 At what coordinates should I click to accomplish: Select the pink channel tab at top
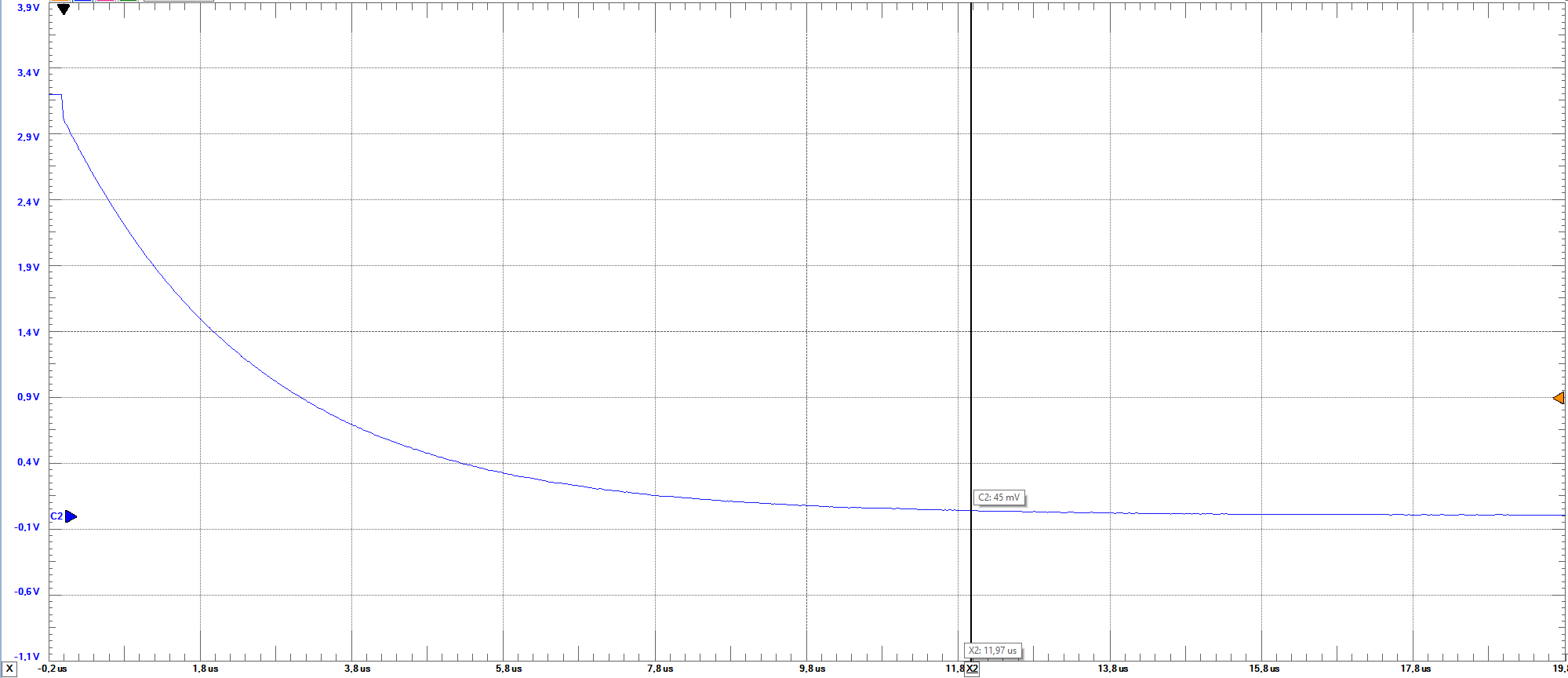105,1
